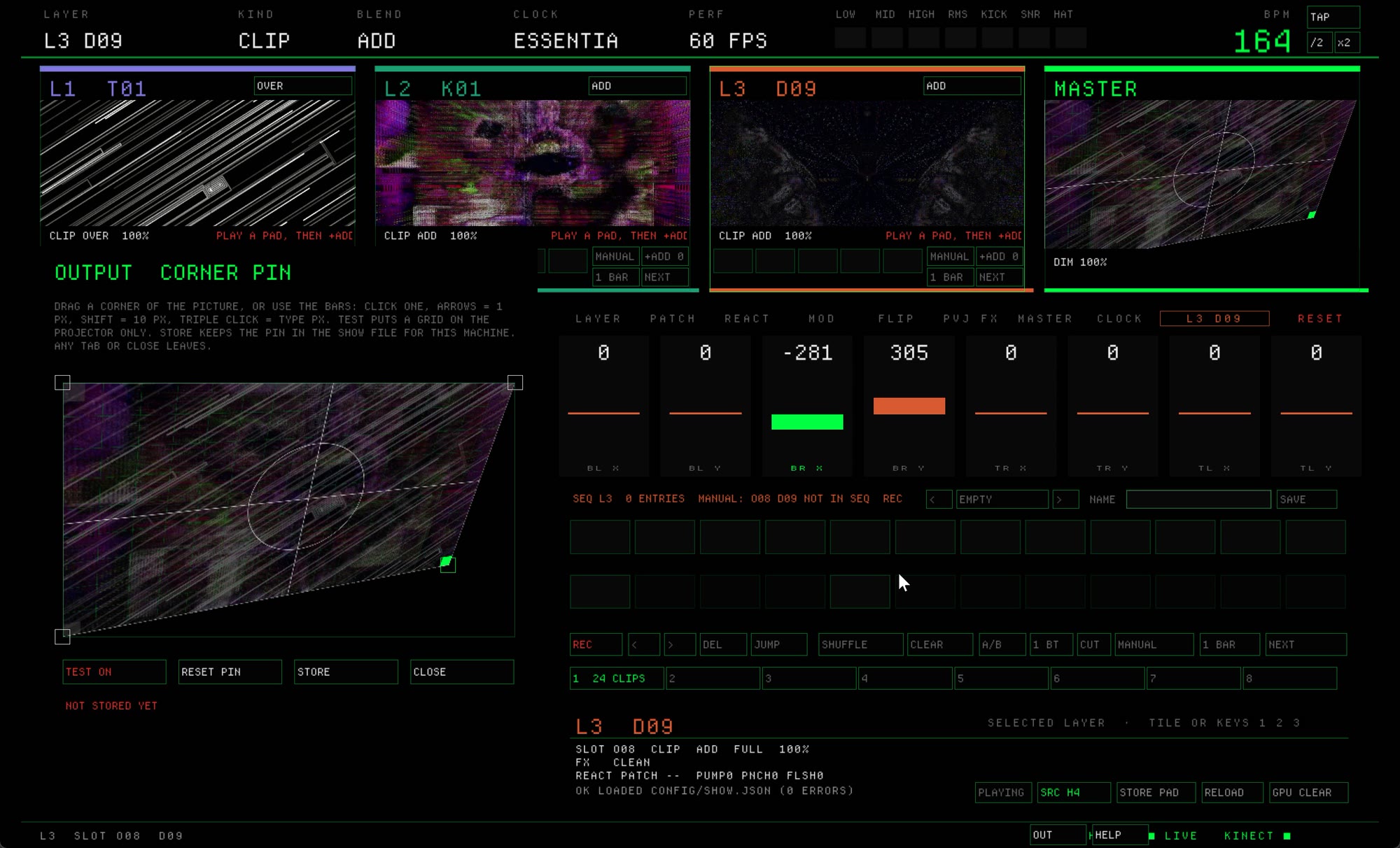Toggle the SRC H4 source button
The width and height of the screenshot is (1400, 848).
tap(1074, 793)
